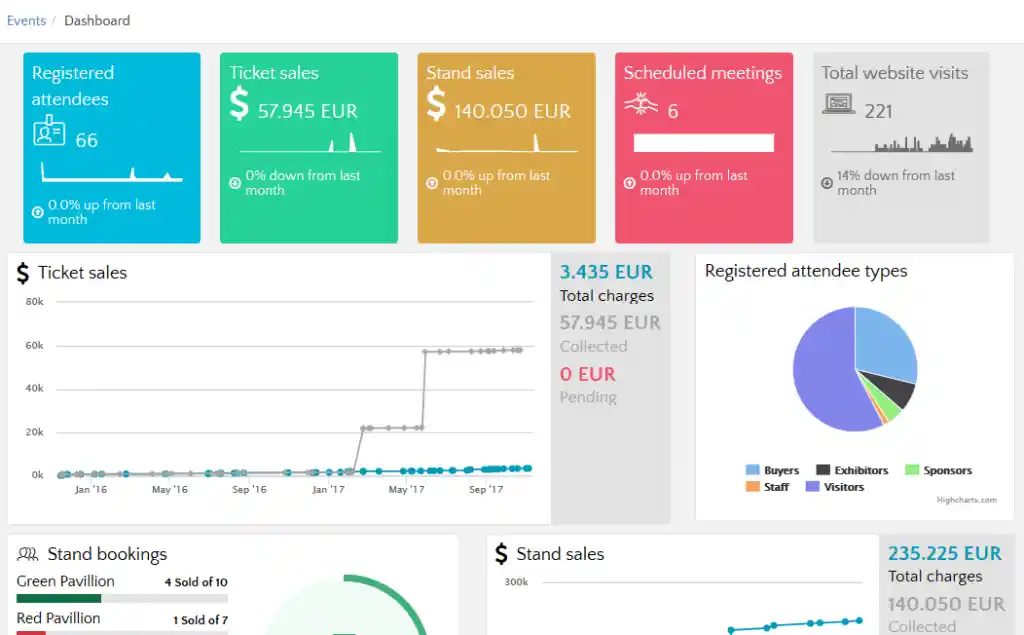The width and height of the screenshot is (1024, 635).
Task: Select the Dashboard breadcrumb item
Action: (97, 21)
